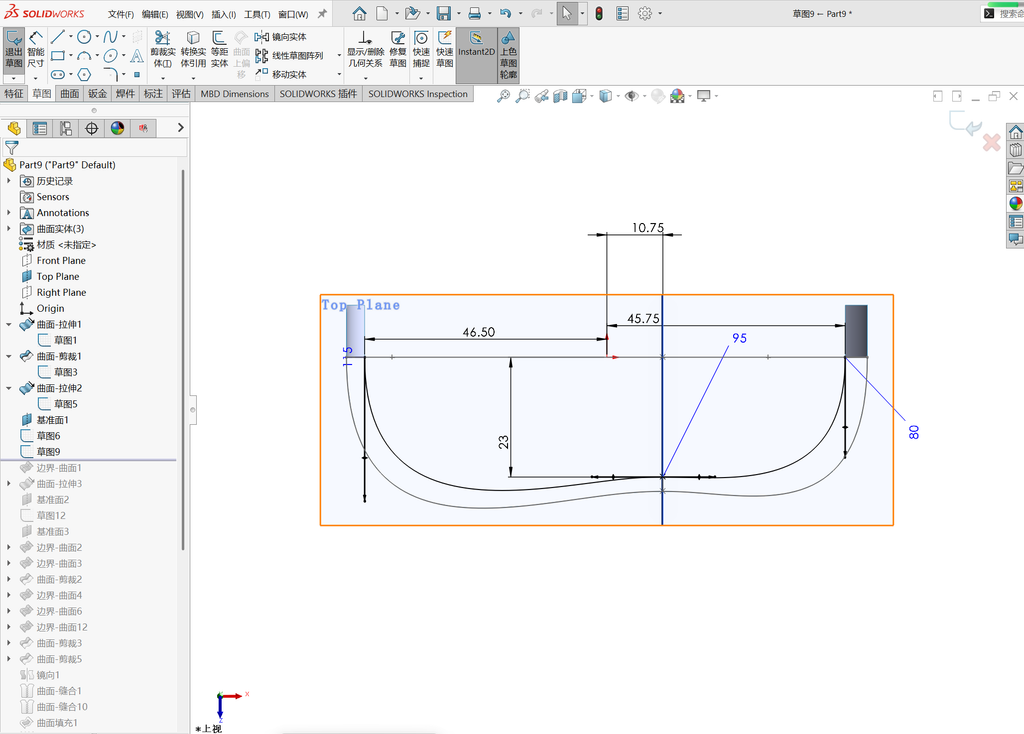Select the Spline sketch tool
The width and height of the screenshot is (1024, 734).
(110, 37)
